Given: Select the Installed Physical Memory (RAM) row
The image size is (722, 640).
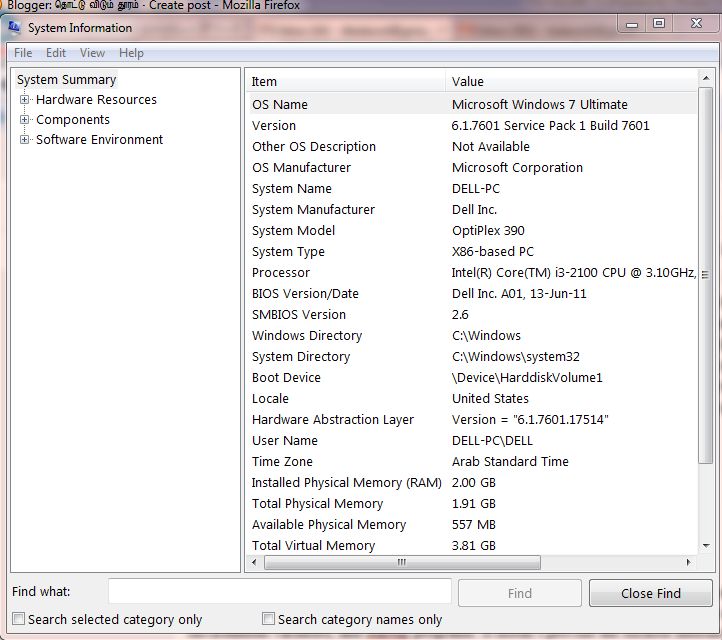Looking at the screenshot, I should [472, 483].
